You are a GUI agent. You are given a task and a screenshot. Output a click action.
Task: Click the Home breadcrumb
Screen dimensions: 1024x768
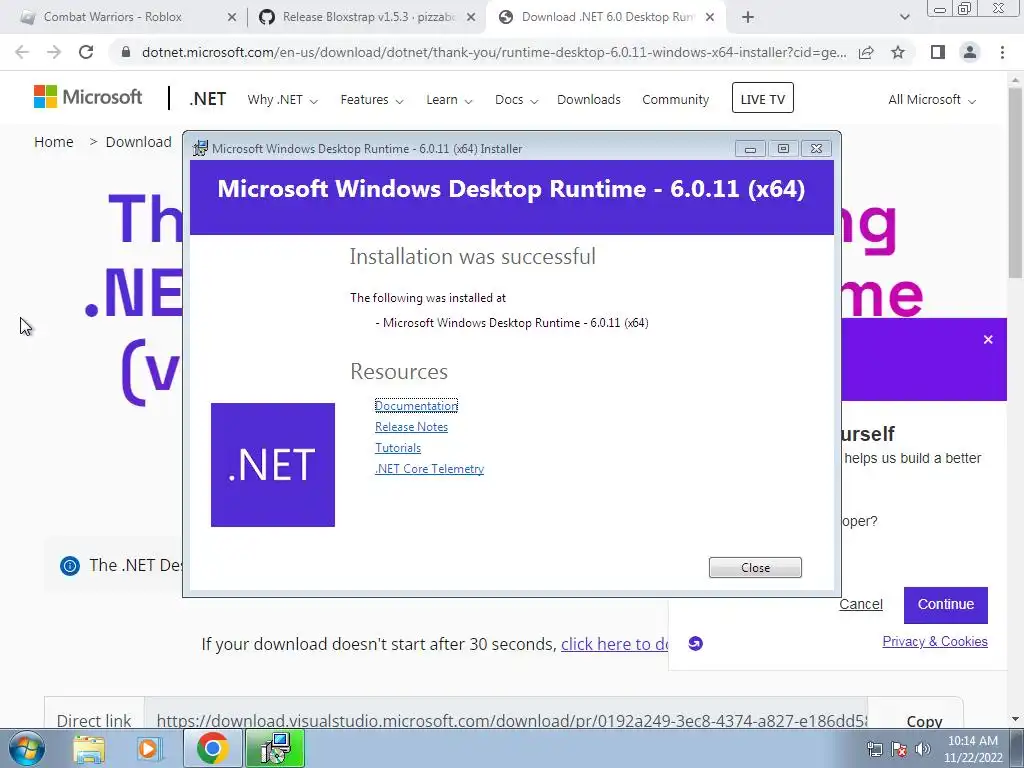[54, 142]
